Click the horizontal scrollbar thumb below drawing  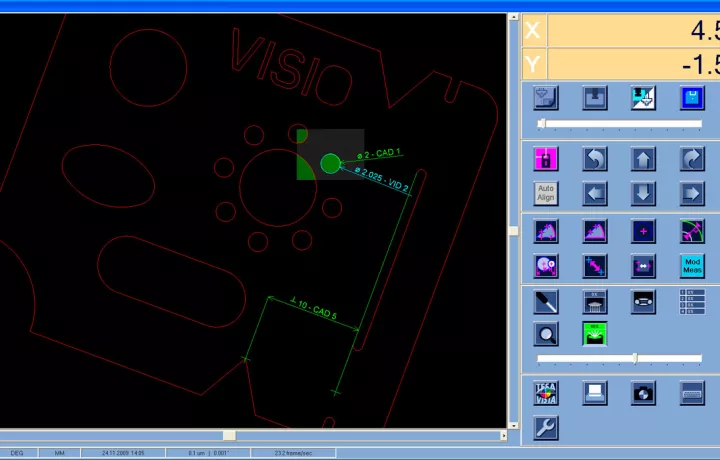point(229,435)
